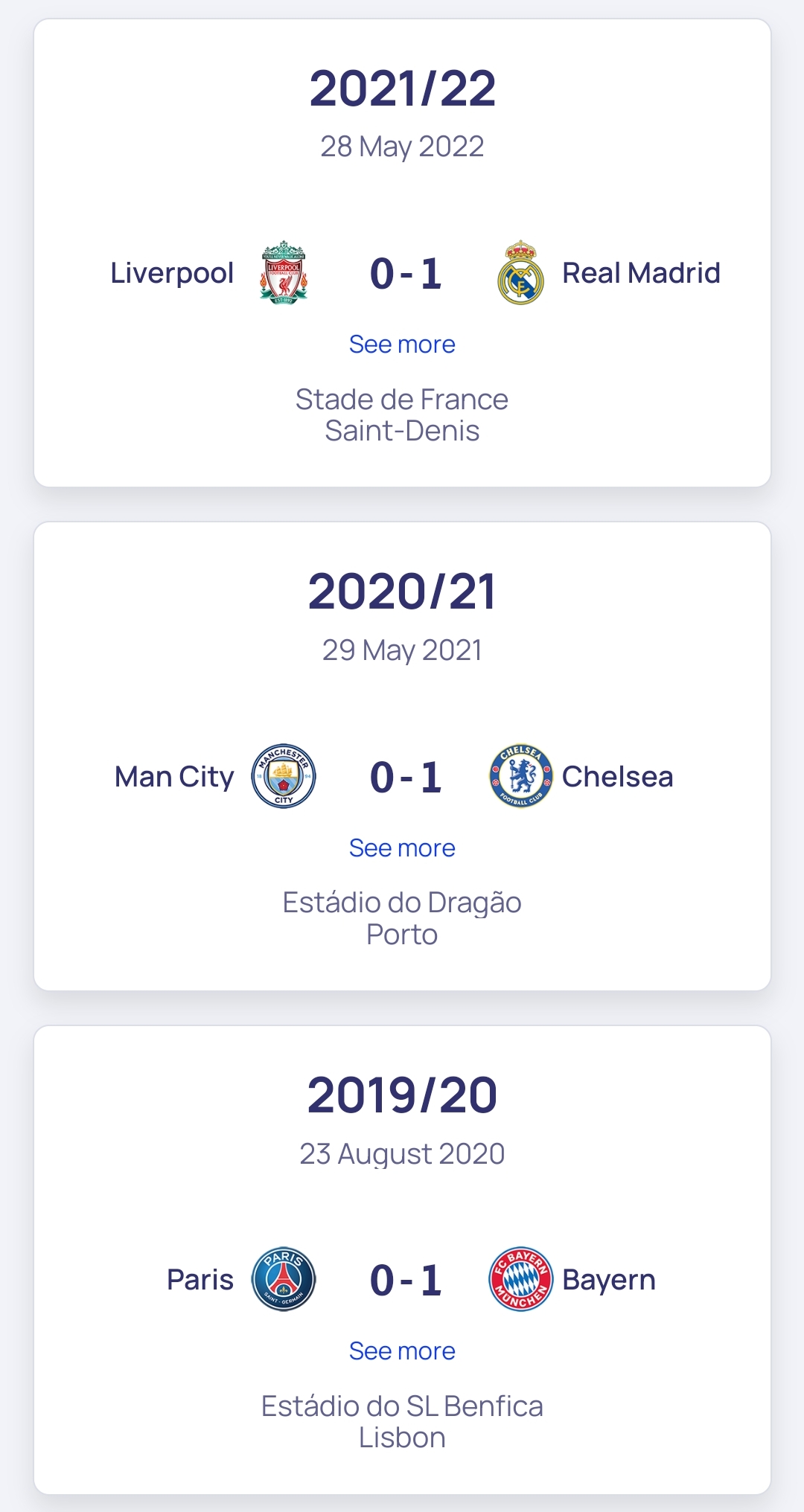Click the Liverpool vs Real Madrid score

tap(406, 274)
